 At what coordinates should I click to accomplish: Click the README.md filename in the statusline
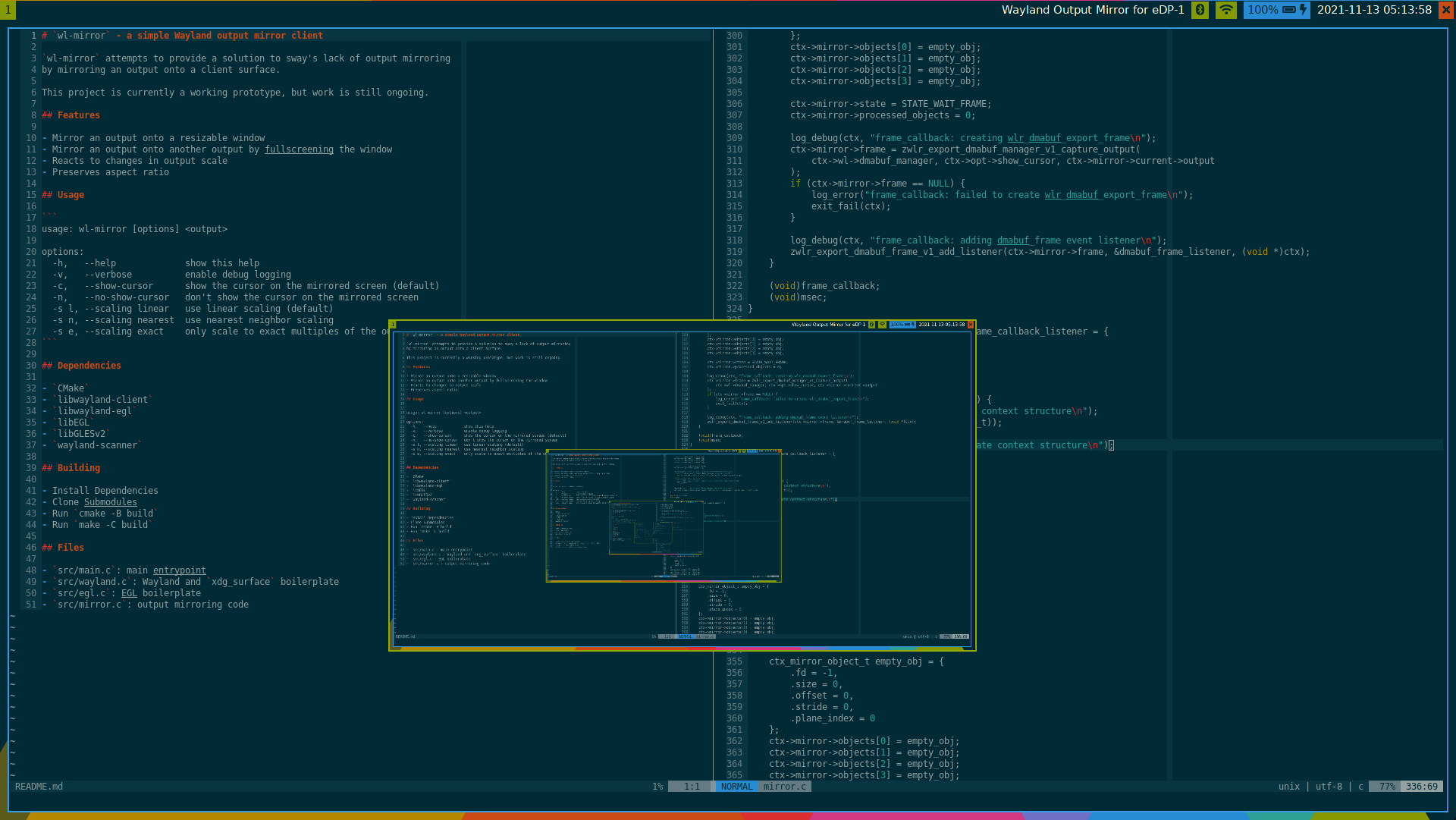pyautogui.click(x=39, y=787)
